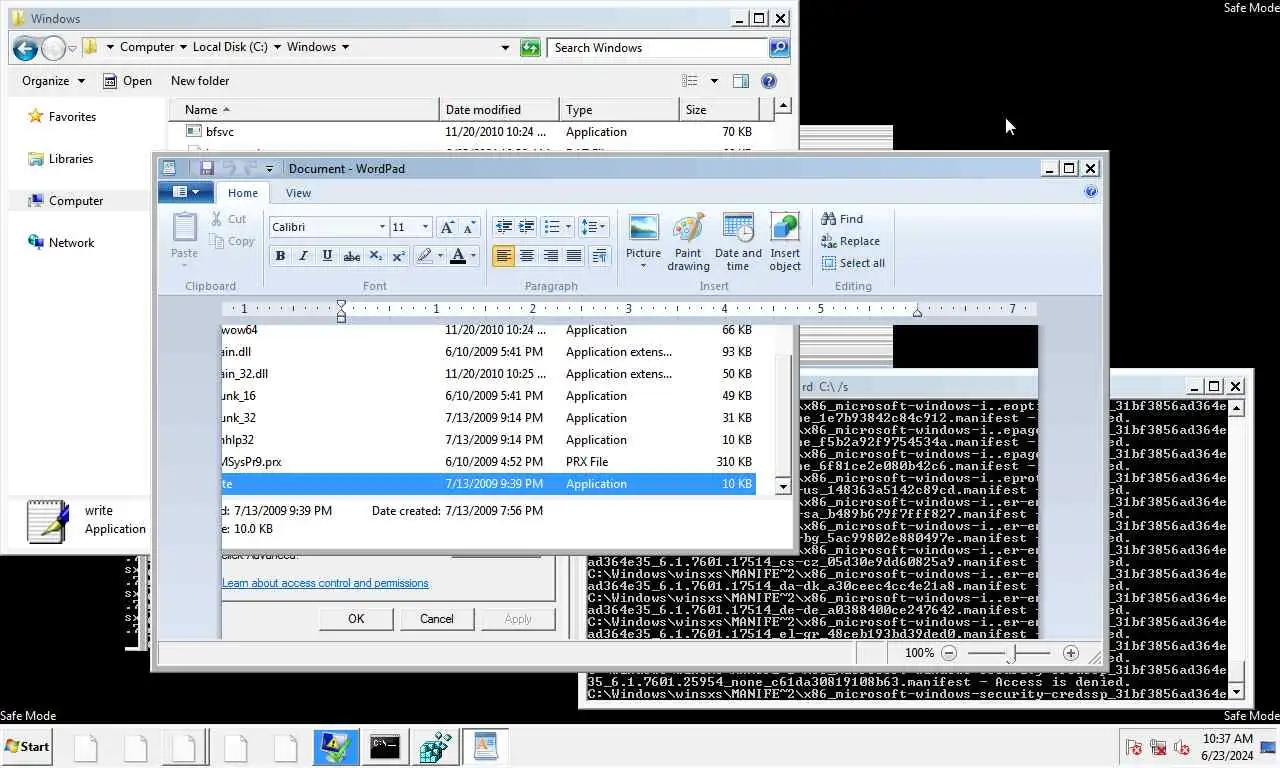Toggle Subscript in WordPad
The width and height of the screenshot is (1280, 768).
tap(375, 256)
